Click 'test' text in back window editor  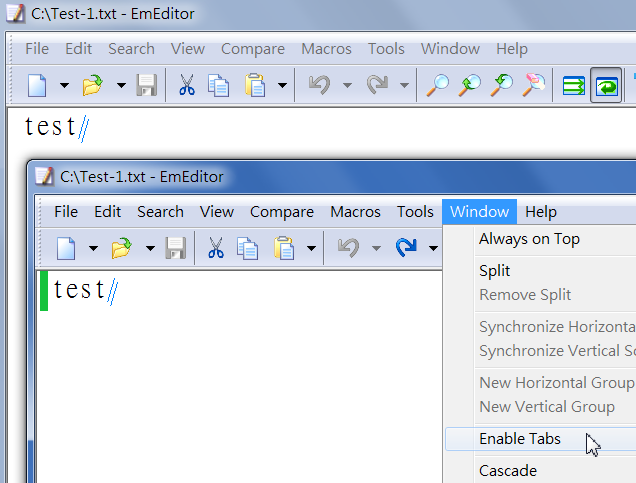tap(50, 127)
